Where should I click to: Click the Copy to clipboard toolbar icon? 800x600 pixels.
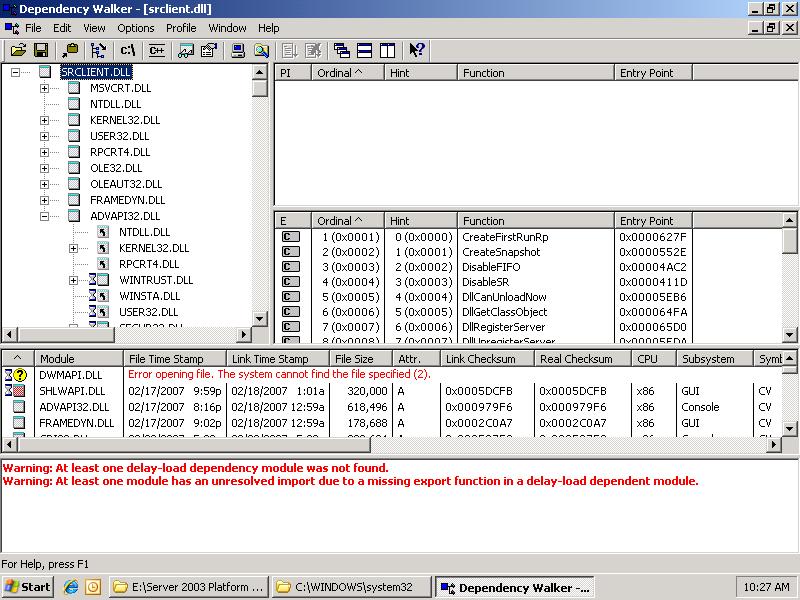[x=70, y=50]
